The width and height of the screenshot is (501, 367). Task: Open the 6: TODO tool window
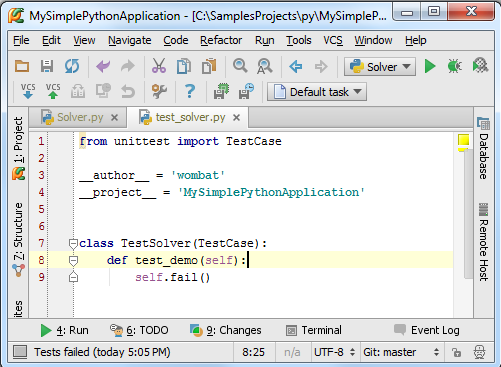point(139,330)
